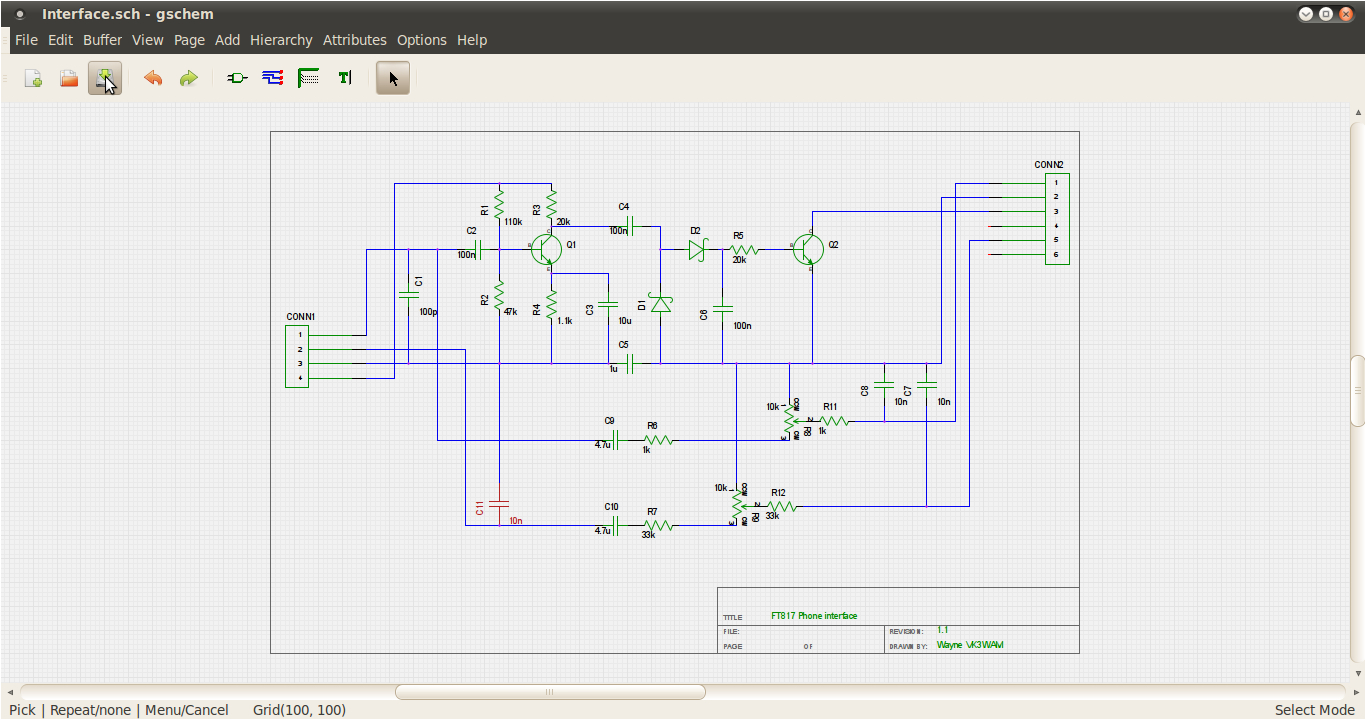Select the Add Nets tool
The width and height of the screenshot is (1366, 720).
tap(272, 77)
